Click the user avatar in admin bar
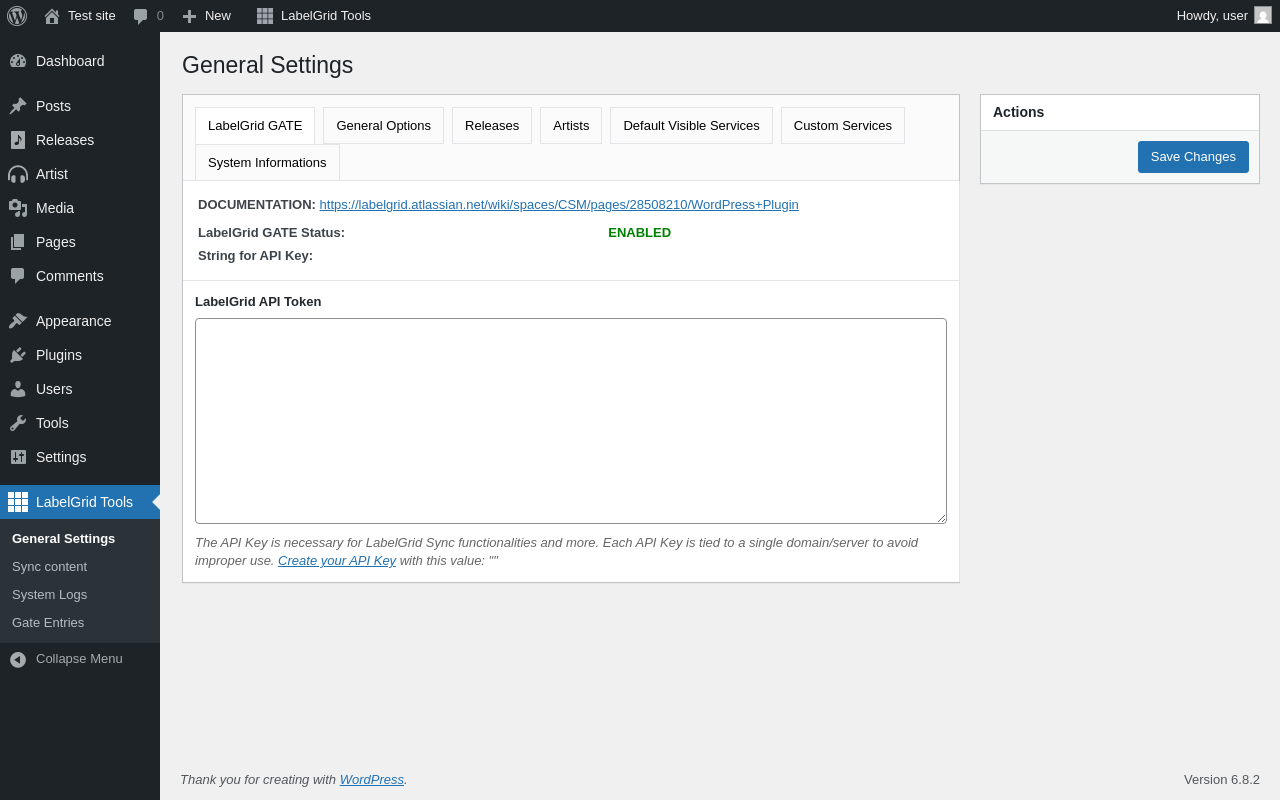This screenshot has width=1280, height=800. pos(1263,16)
